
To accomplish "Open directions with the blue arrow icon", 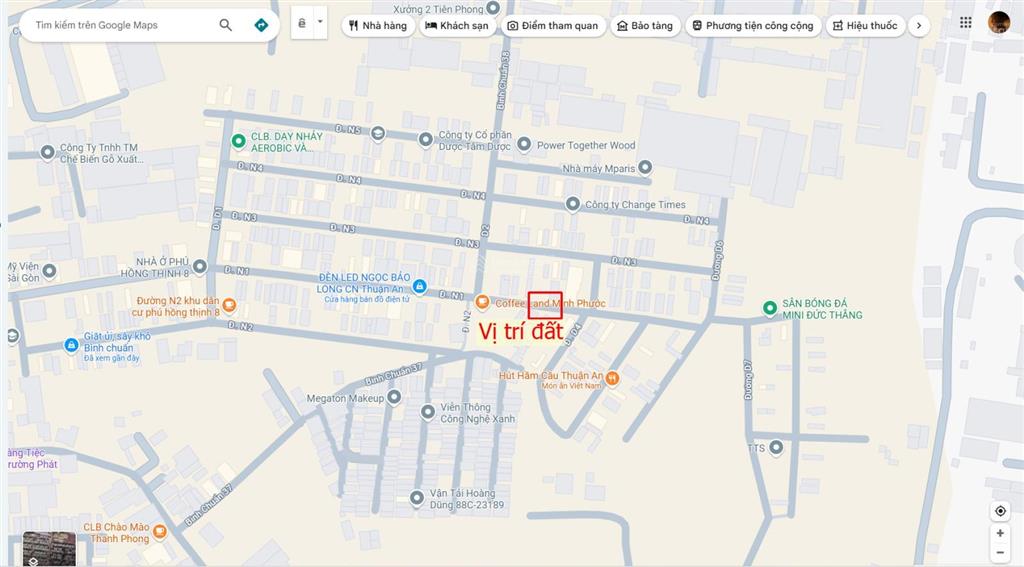I will (x=261, y=25).
